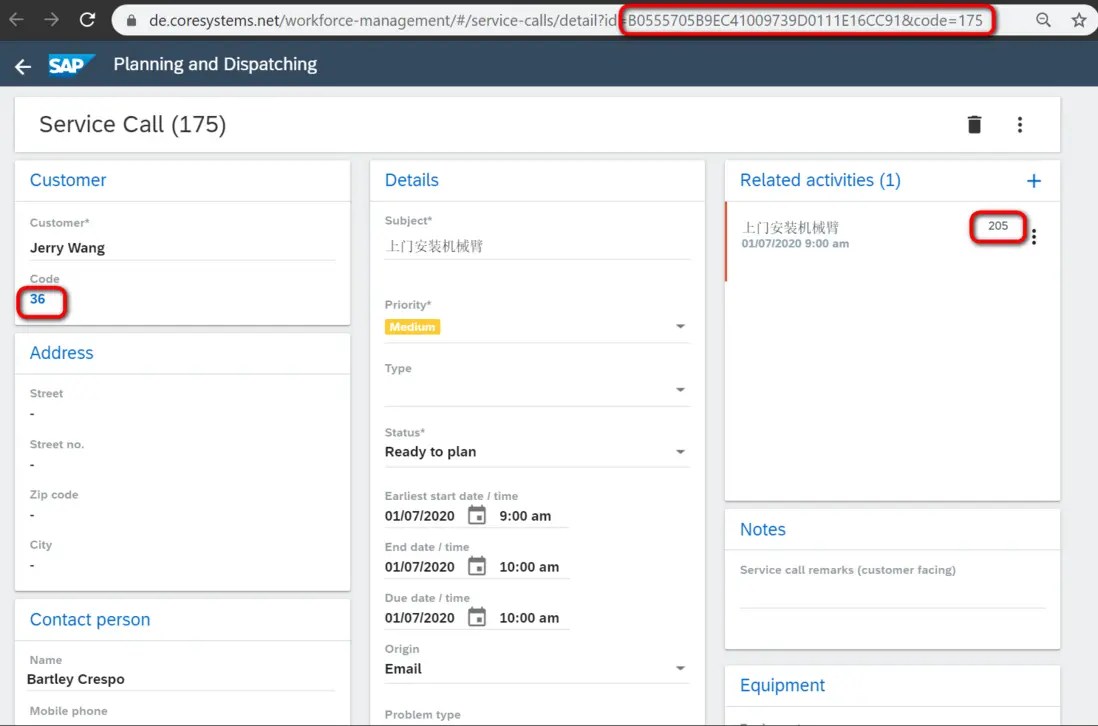Screen dimensions: 1098x726
Task: Open the Origin dropdown showing Email
Action: point(680,668)
